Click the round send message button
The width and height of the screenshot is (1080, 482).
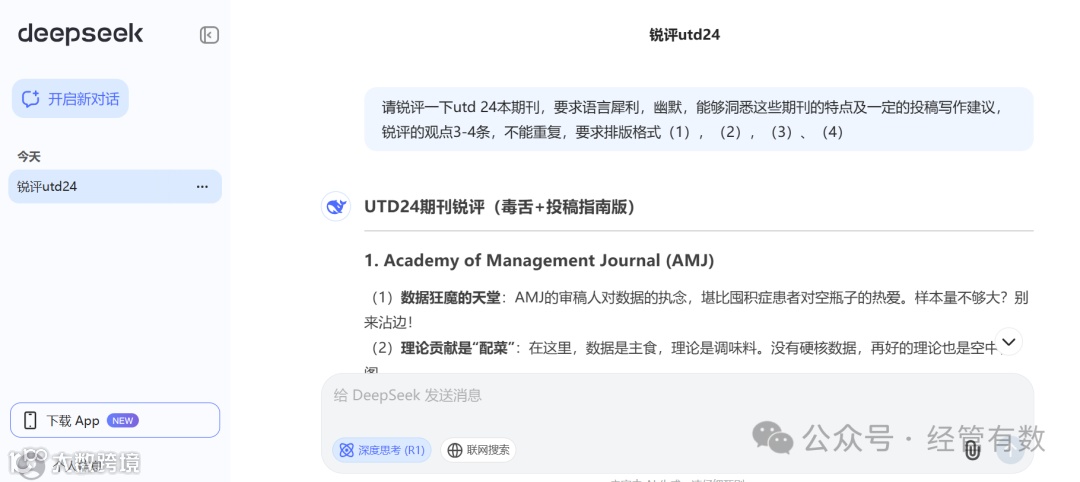point(1011,451)
